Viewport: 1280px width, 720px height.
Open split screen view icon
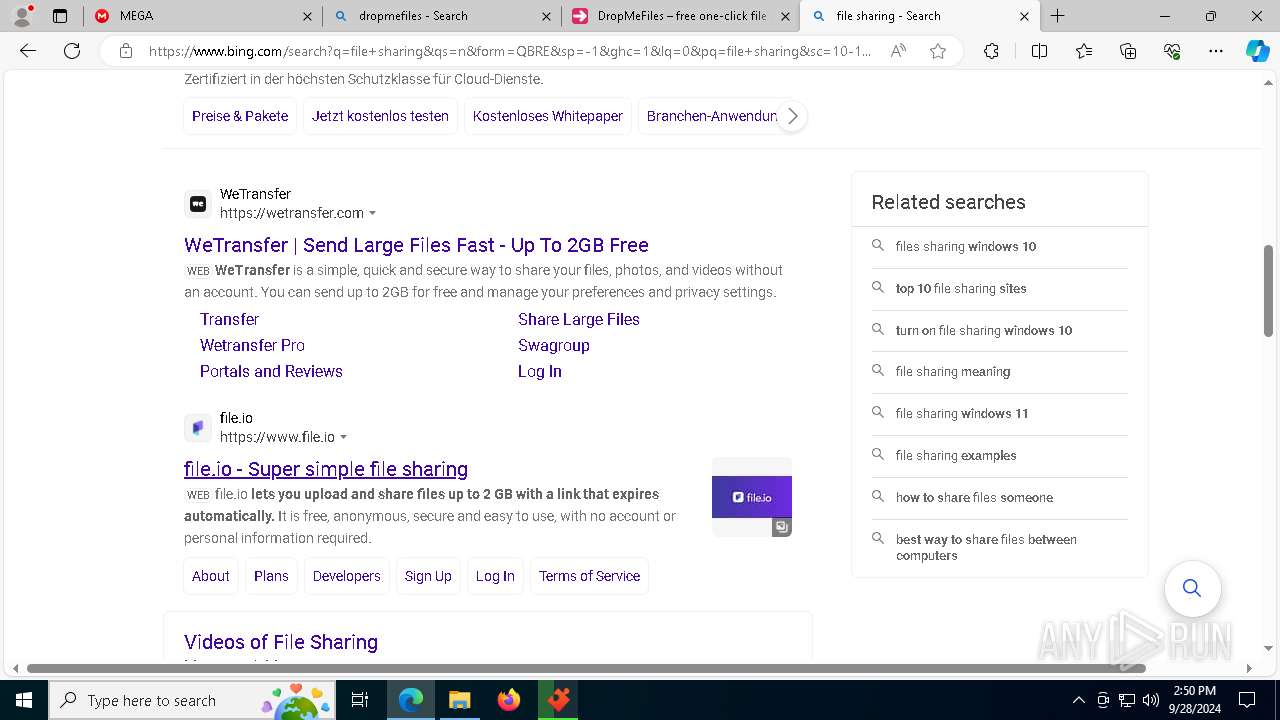tap(1039, 51)
